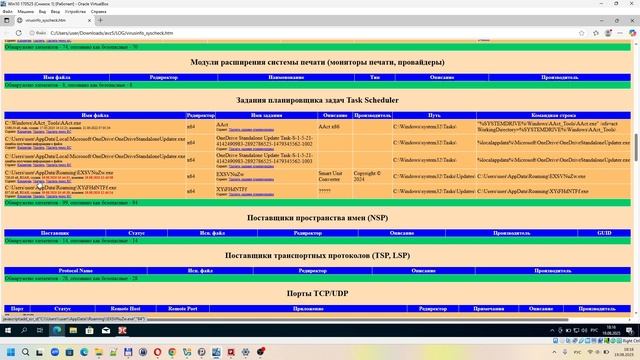Click the Edge icon on guest taskbar
Image resolution: width=640 pixels, height=360 pixels.
point(57,330)
